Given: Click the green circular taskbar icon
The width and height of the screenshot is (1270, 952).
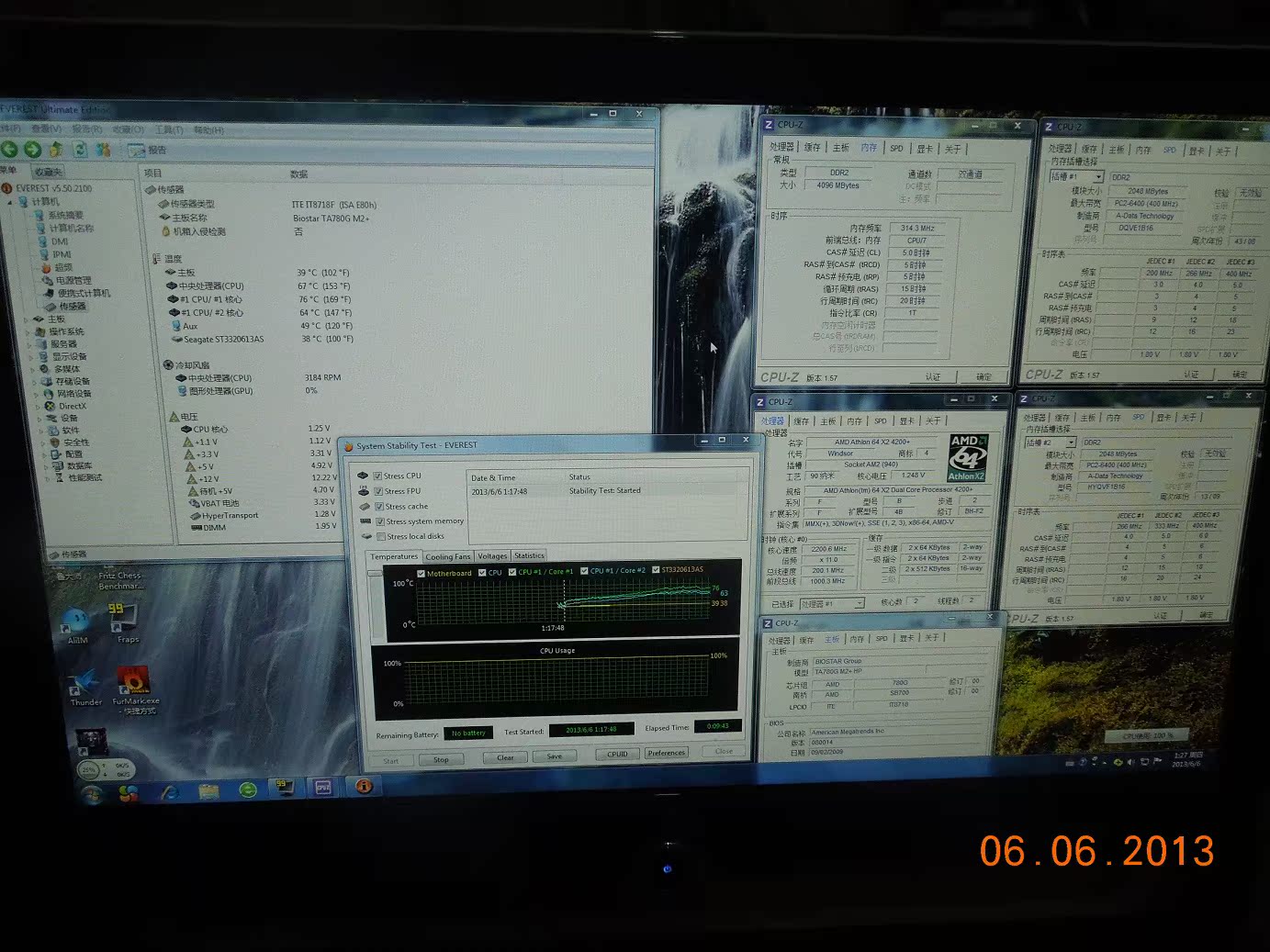Looking at the screenshot, I should (247, 790).
